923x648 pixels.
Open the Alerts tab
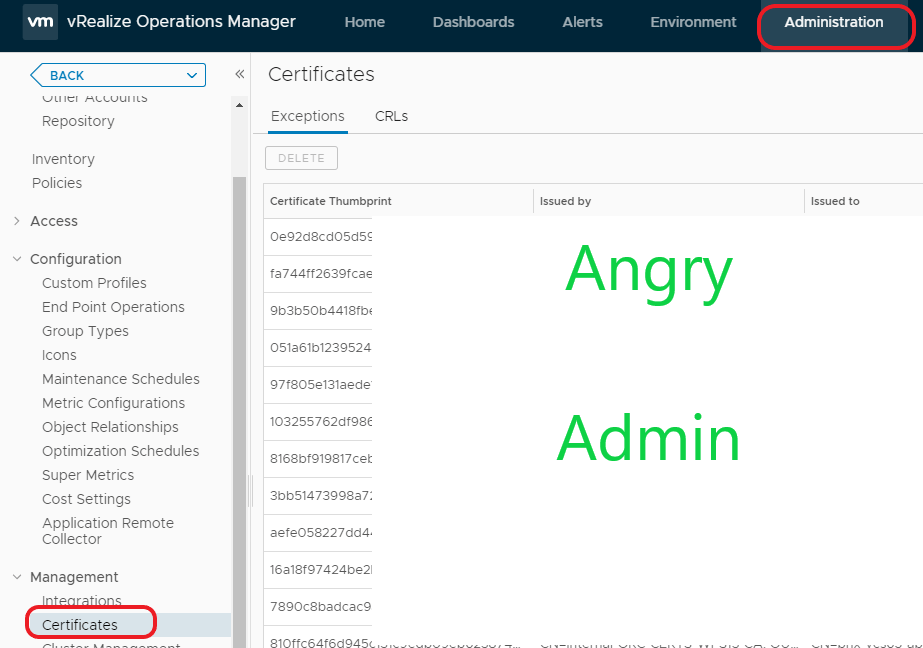click(582, 22)
